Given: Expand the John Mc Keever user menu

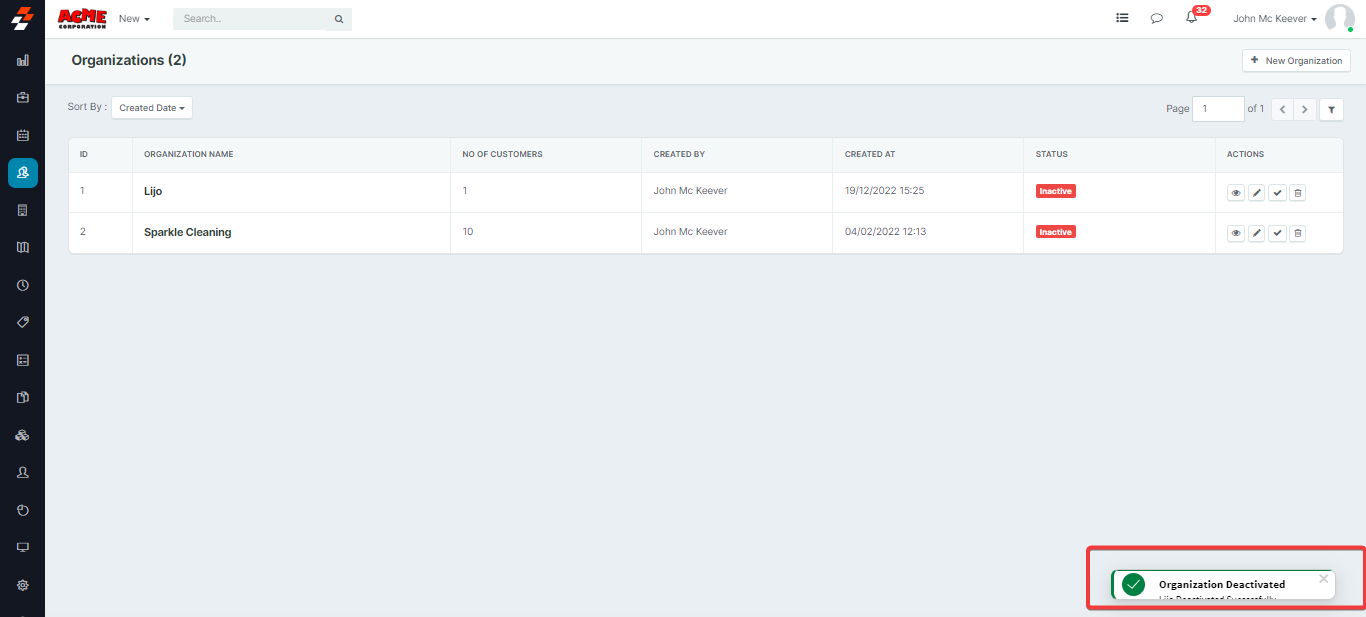Looking at the screenshot, I should 1275,19.
